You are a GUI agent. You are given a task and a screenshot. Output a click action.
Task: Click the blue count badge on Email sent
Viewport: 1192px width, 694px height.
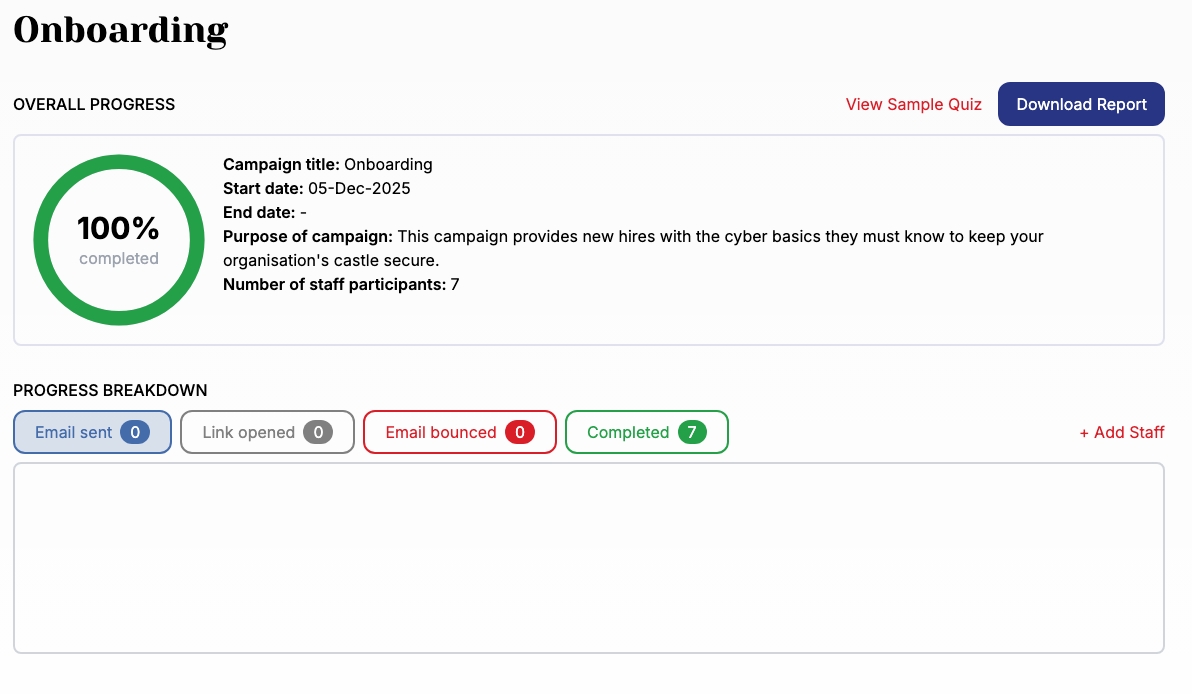135,432
